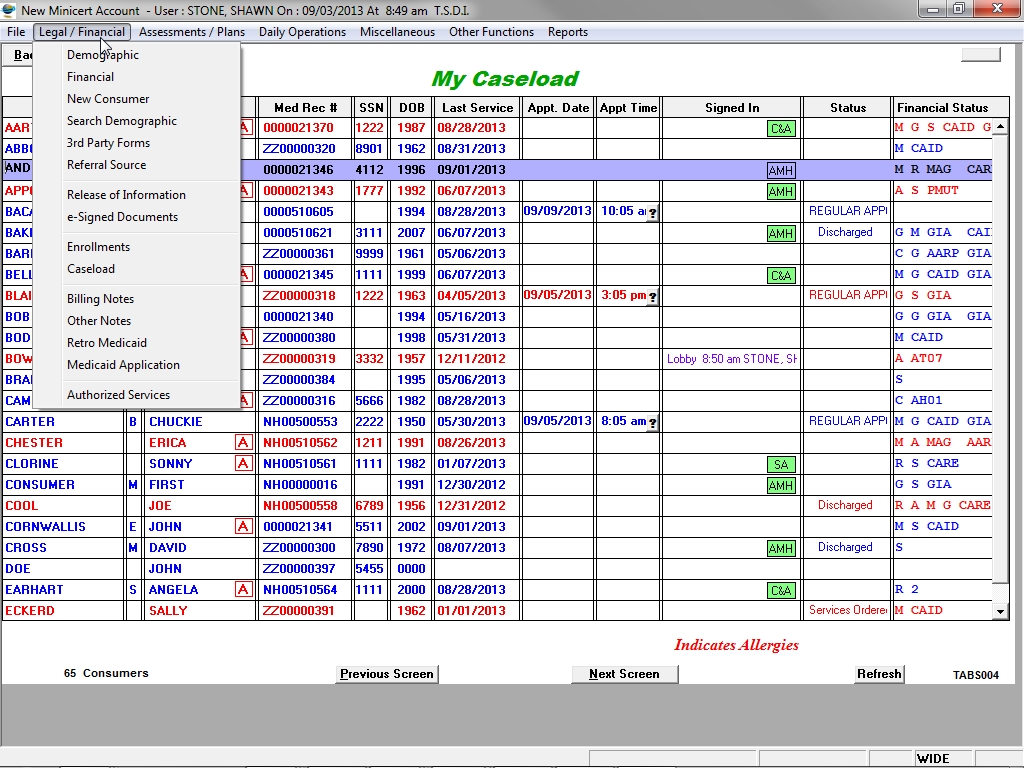Click the AMH badge in APP row
The image size is (1024, 768).
point(781,191)
